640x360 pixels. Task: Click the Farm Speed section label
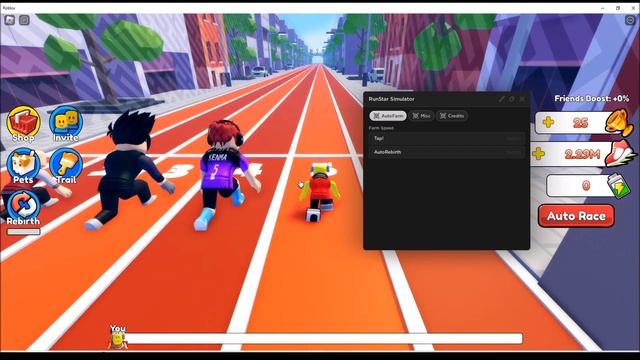tap(381, 128)
